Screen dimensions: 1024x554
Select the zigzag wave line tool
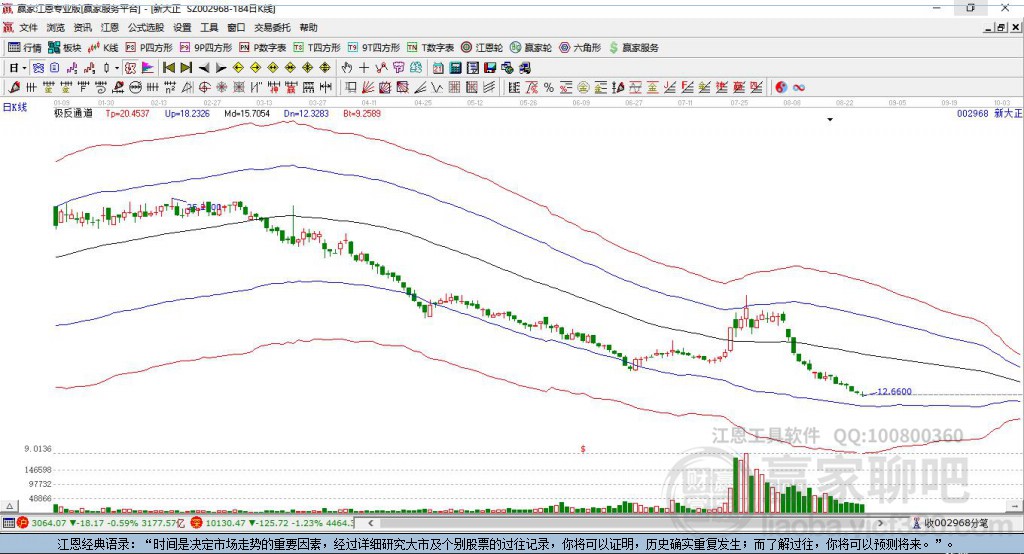[x=437, y=88]
